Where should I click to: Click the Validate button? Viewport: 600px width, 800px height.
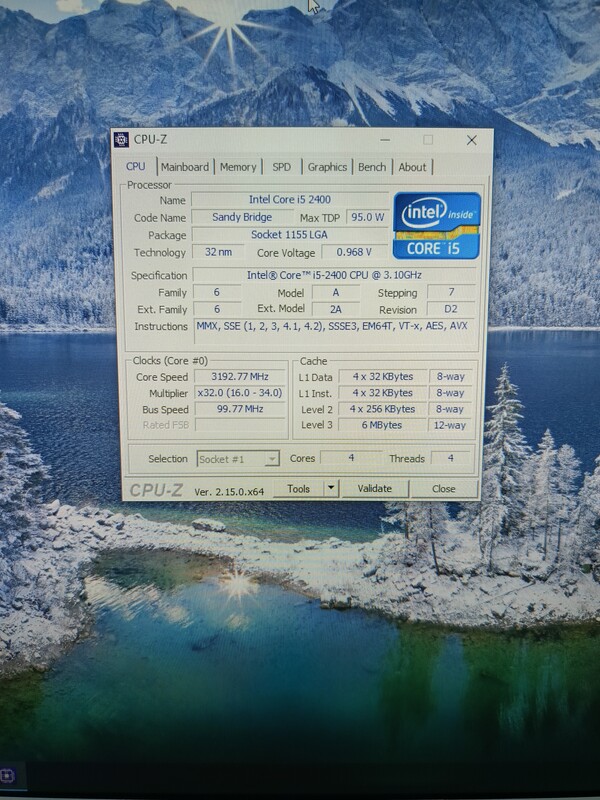click(374, 488)
